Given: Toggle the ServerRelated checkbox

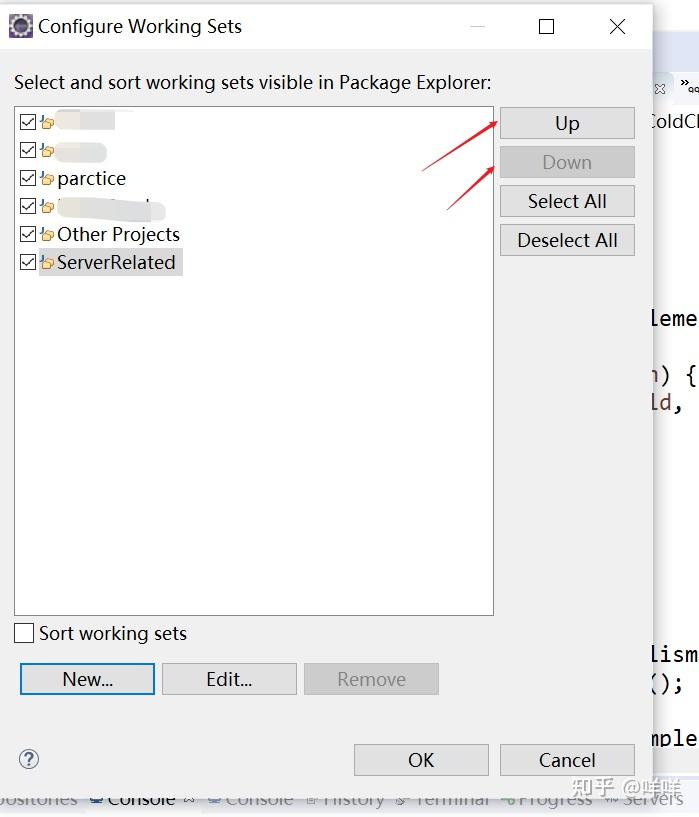Looking at the screenshot, I should pyautogui.click(x=28, y=263).
